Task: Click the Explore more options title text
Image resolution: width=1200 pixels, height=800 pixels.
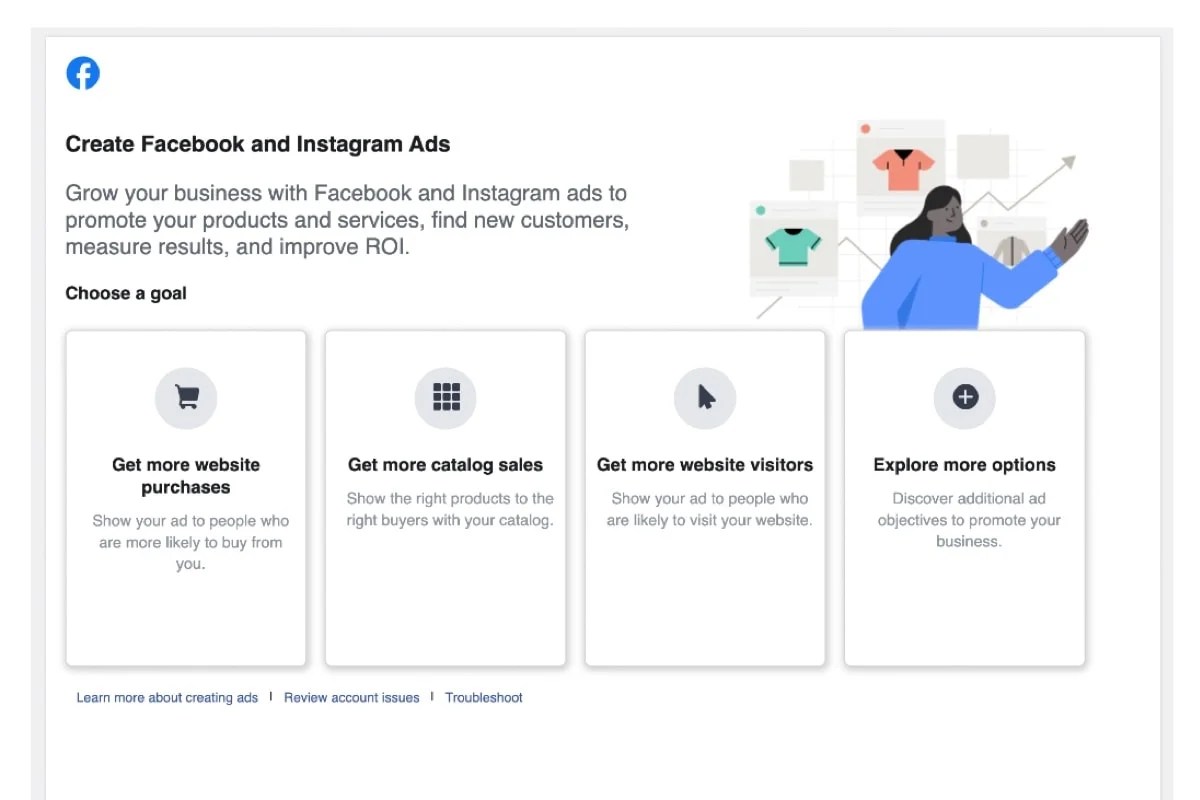Action: 964,464
